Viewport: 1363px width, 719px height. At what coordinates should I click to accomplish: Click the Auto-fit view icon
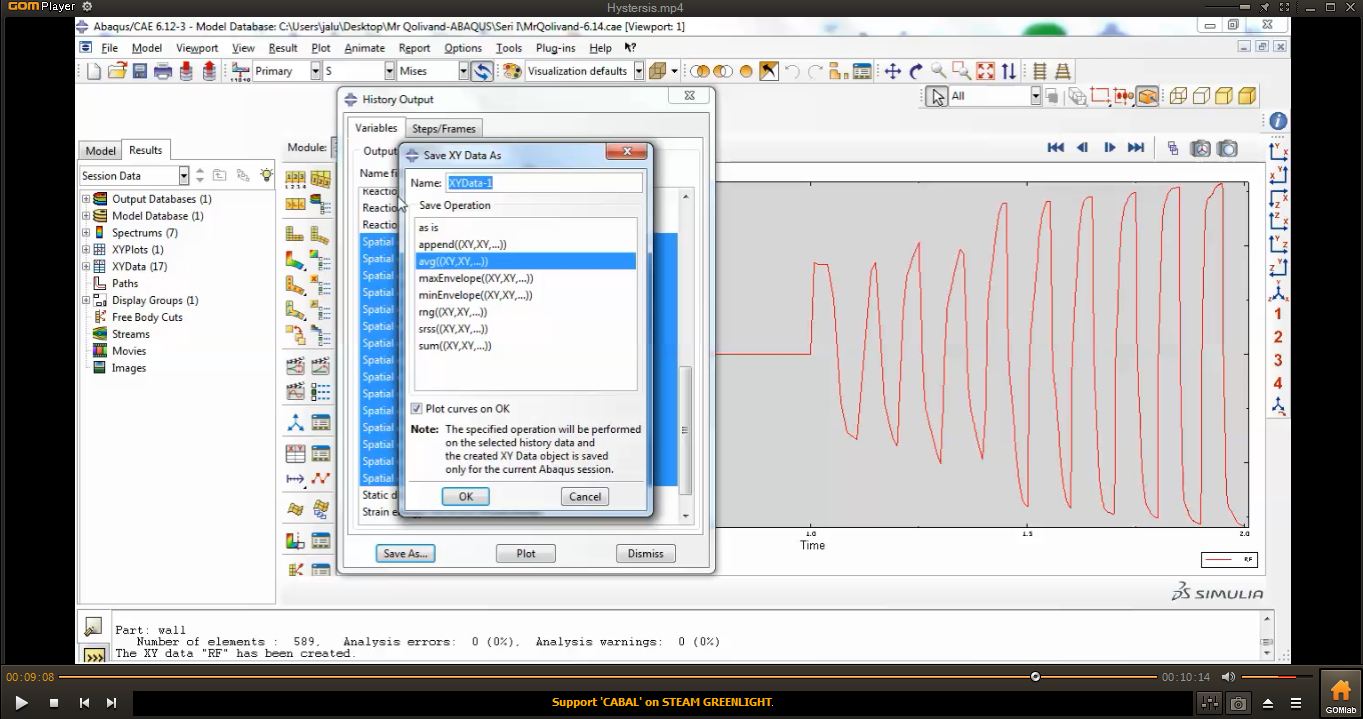tap(985, 71)
